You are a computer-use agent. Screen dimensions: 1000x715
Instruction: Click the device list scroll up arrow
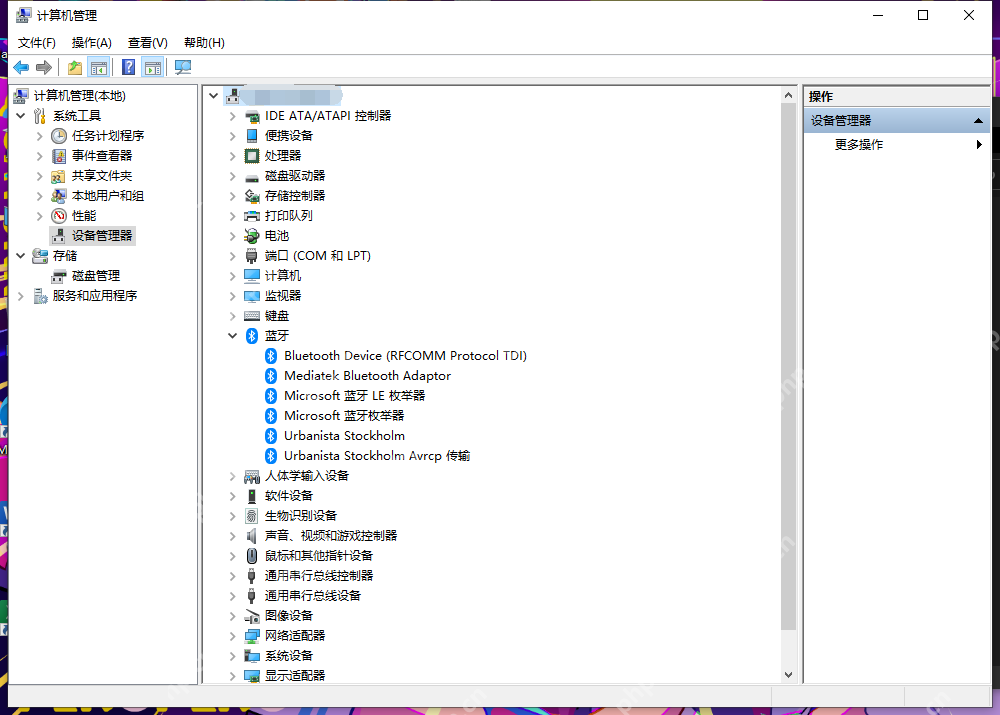[x=788, y=95]
